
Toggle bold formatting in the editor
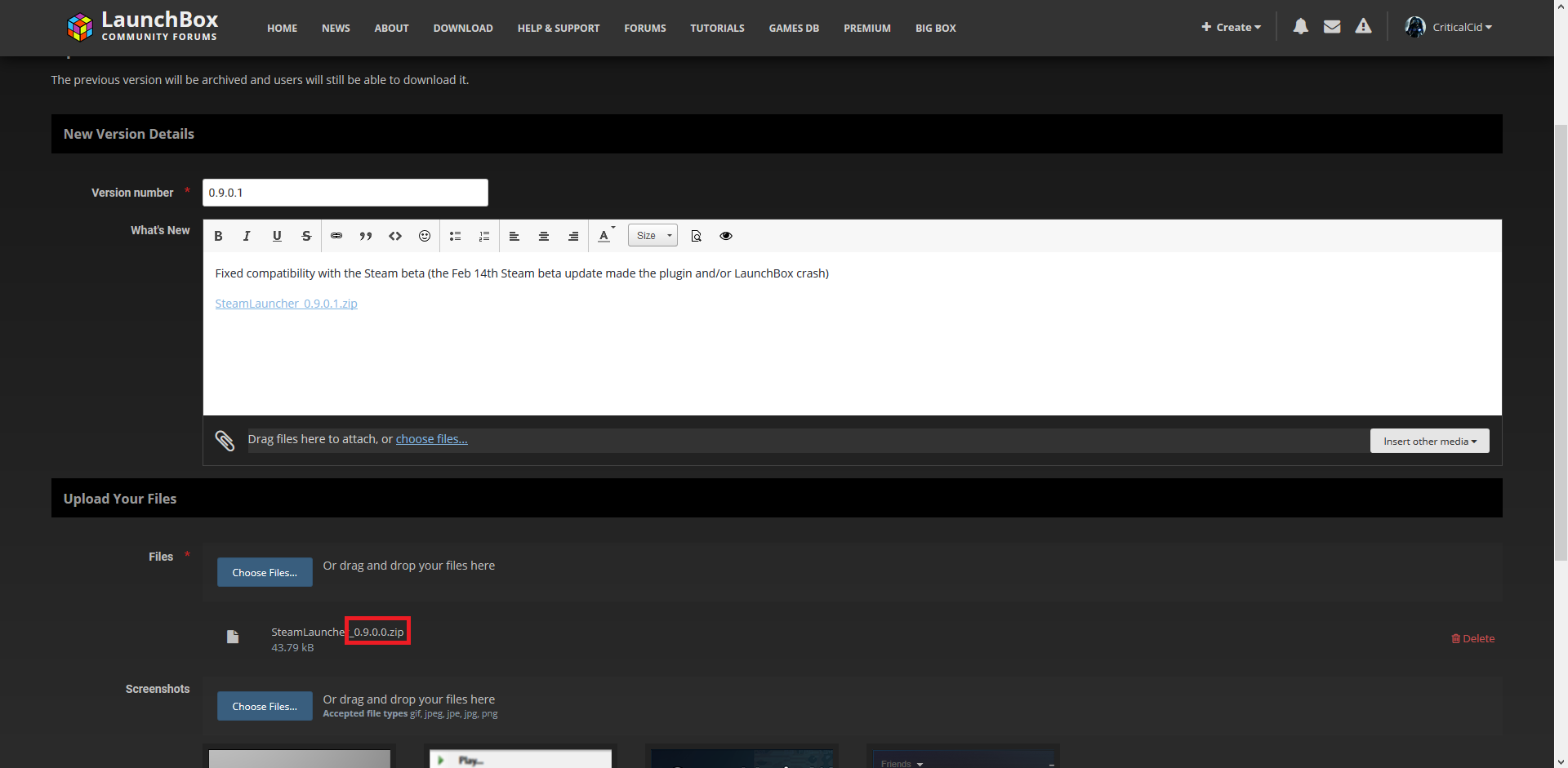tap(218, 236)
